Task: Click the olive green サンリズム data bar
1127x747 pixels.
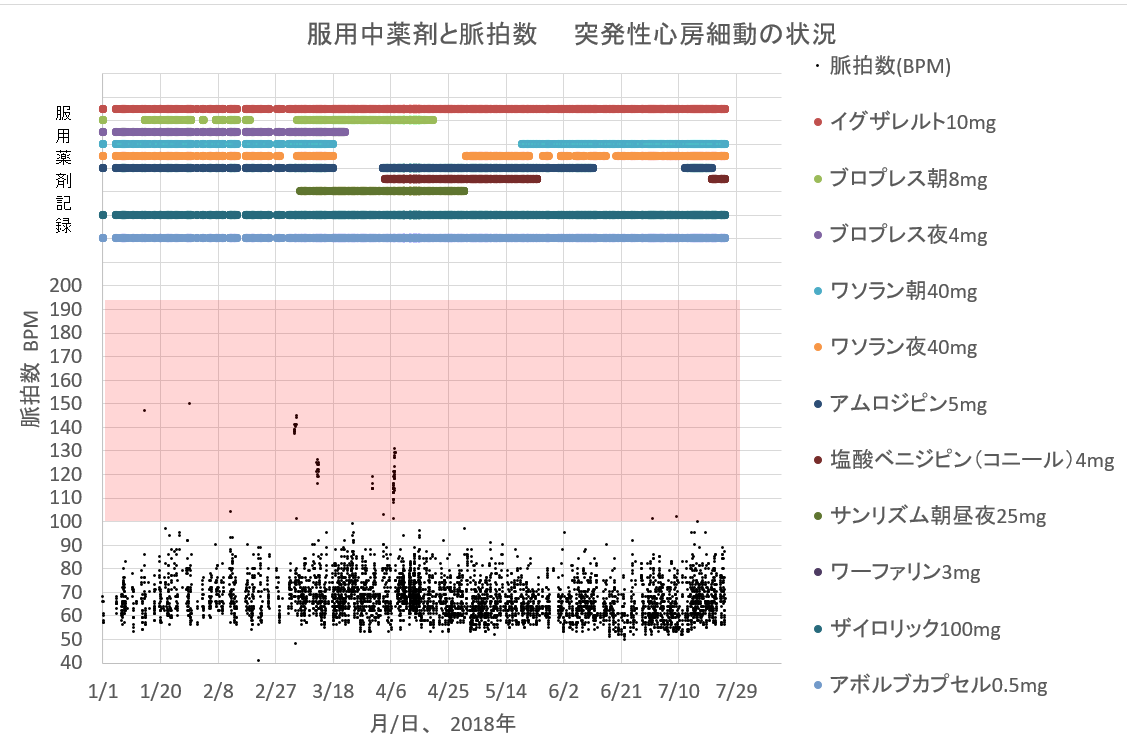Action: [382, 191]
